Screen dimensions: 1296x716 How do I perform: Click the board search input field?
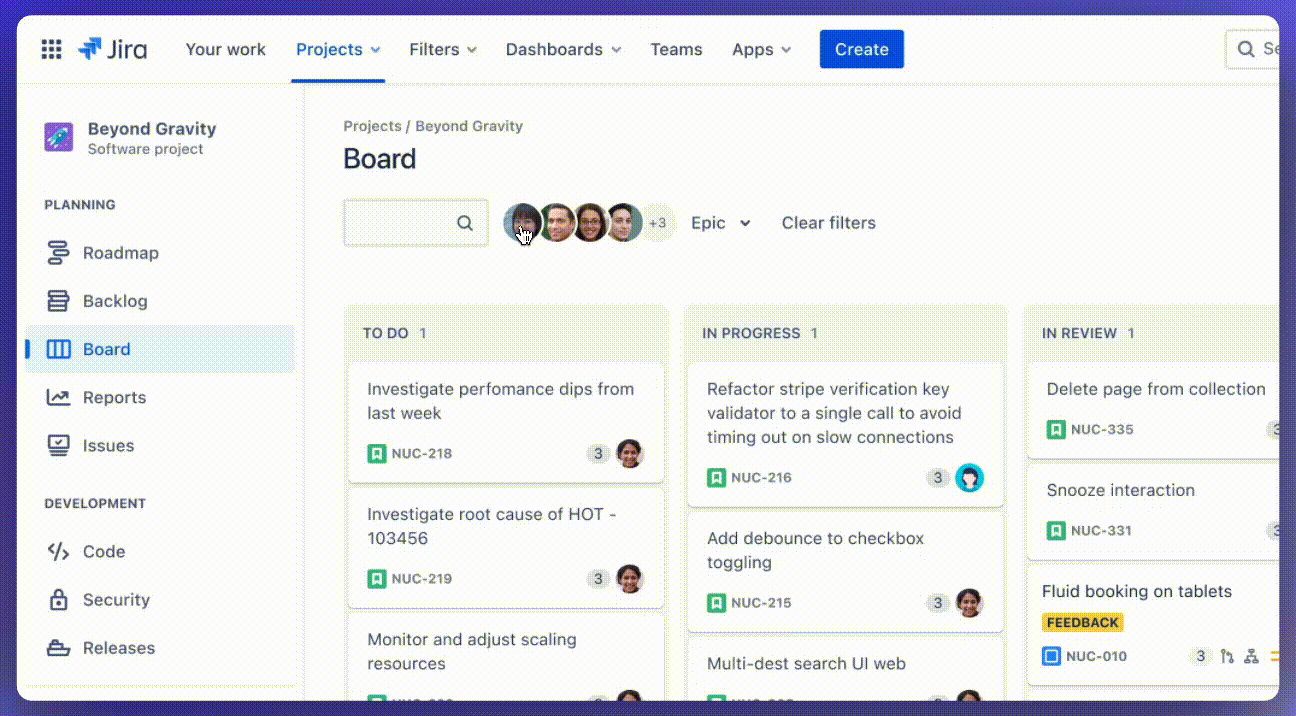(416, 223)
